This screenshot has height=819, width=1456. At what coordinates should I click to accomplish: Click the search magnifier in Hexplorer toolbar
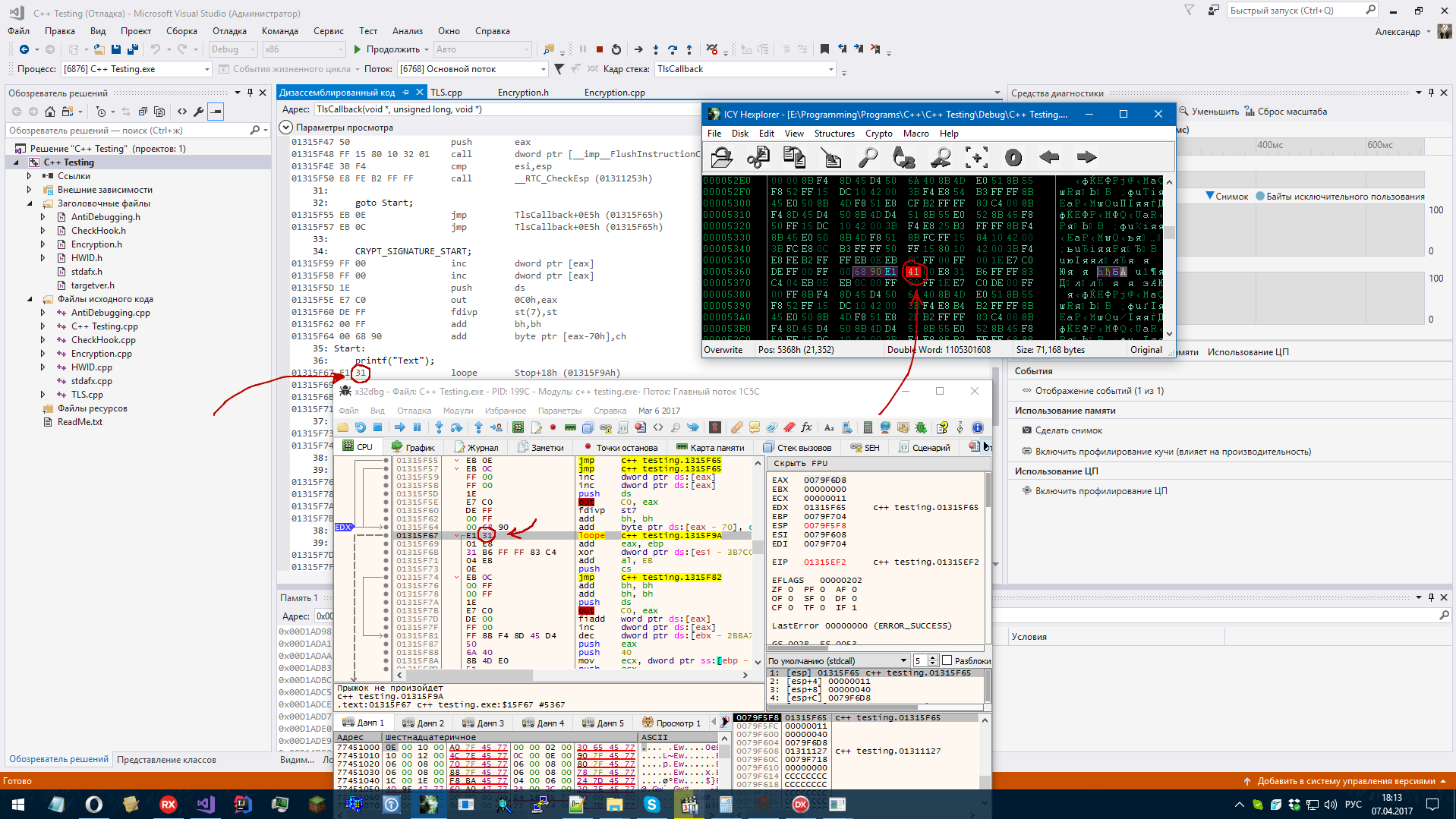pyautogui.click(x=868, y=157)
